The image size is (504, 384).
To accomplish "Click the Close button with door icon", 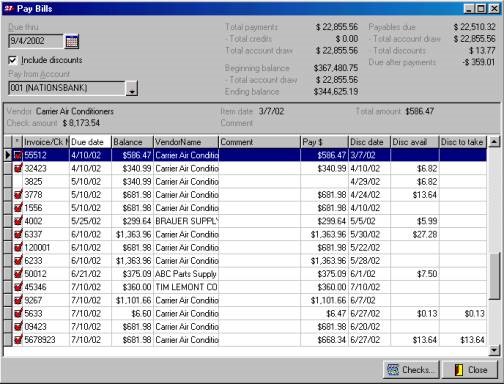I will coord(470,370).
